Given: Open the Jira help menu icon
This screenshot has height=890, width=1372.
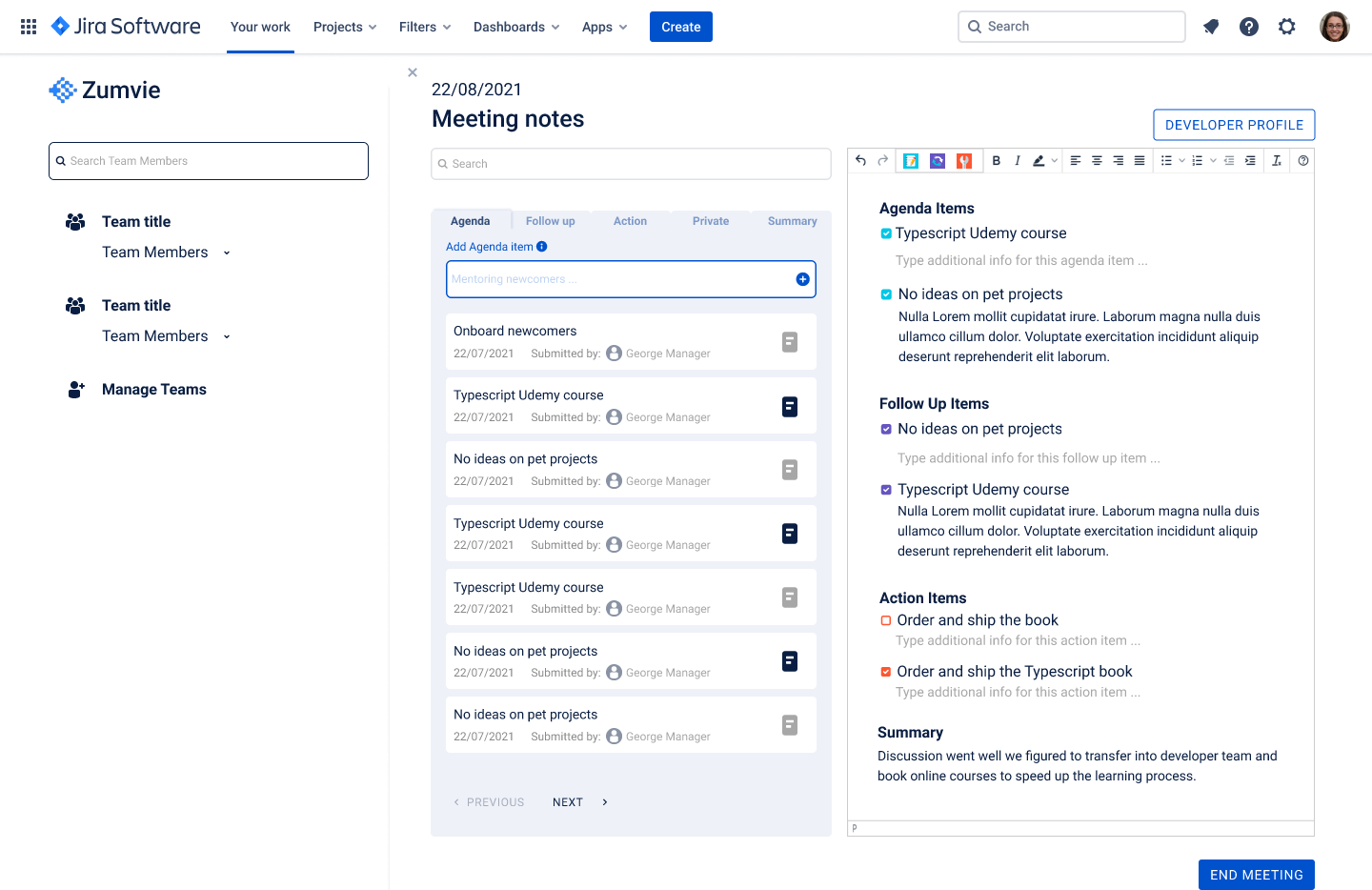Looking at the screenshot, I should 1249,27.
